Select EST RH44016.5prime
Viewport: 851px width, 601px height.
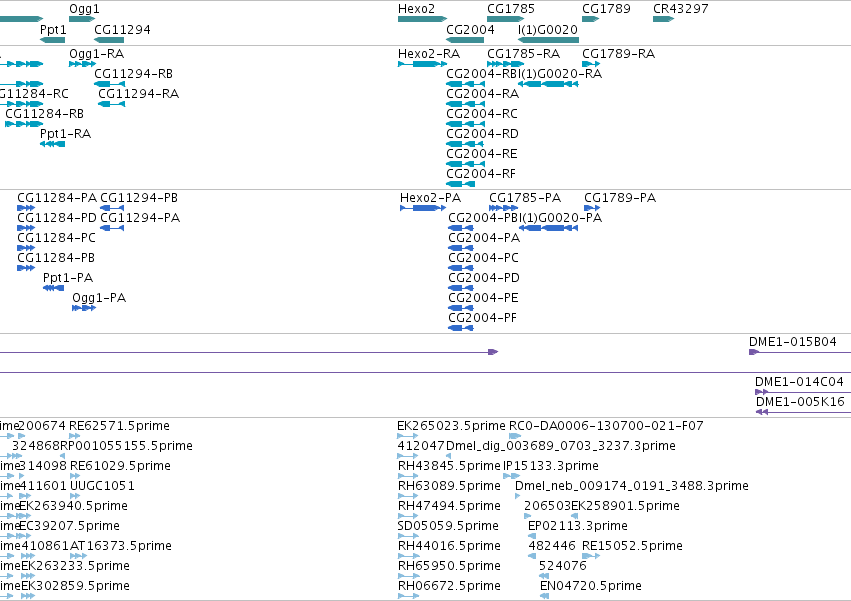(x=409, y=556)
